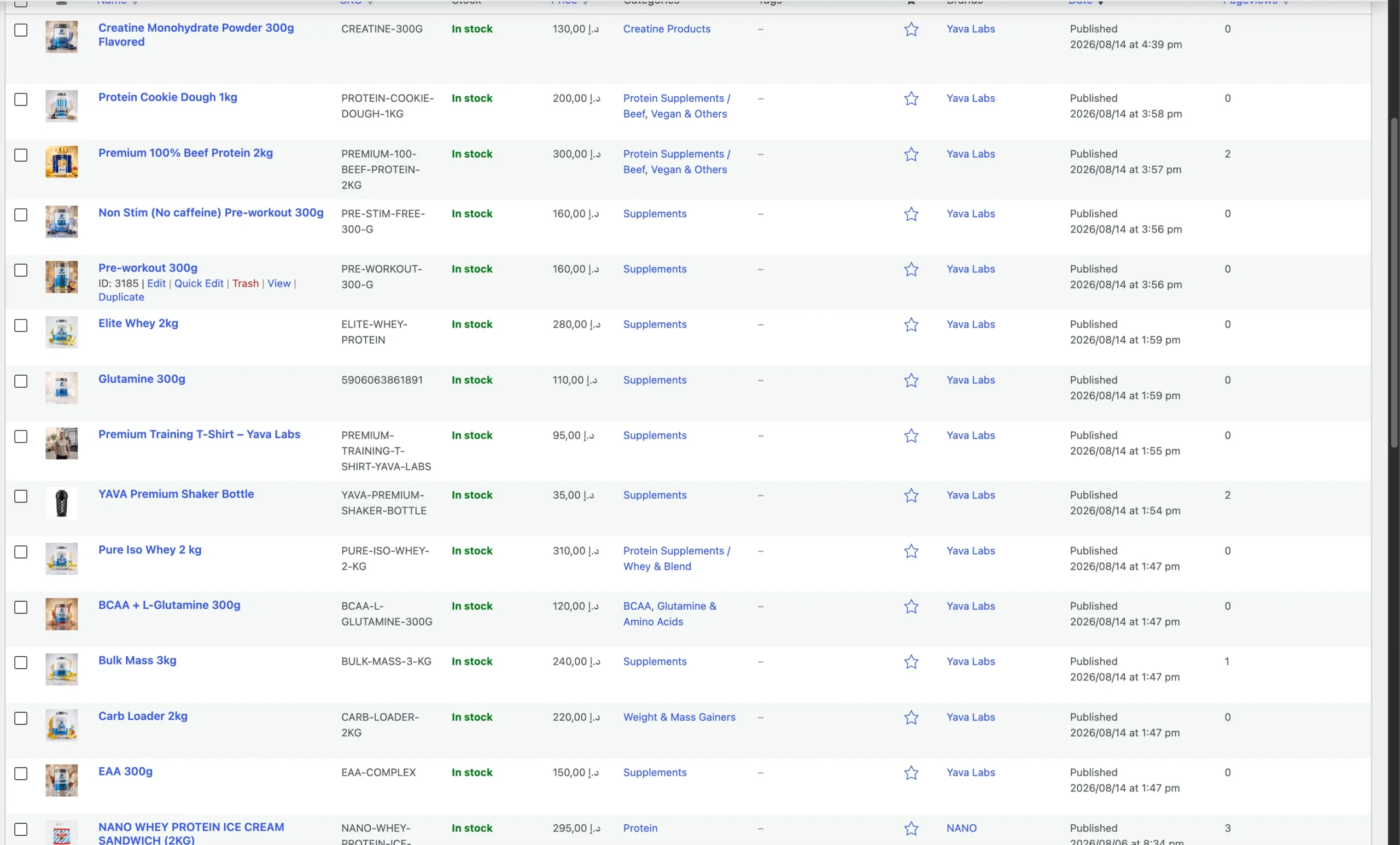
Task: Click the Premium Training T-Shirt product image
Action: tap(61, 443)
